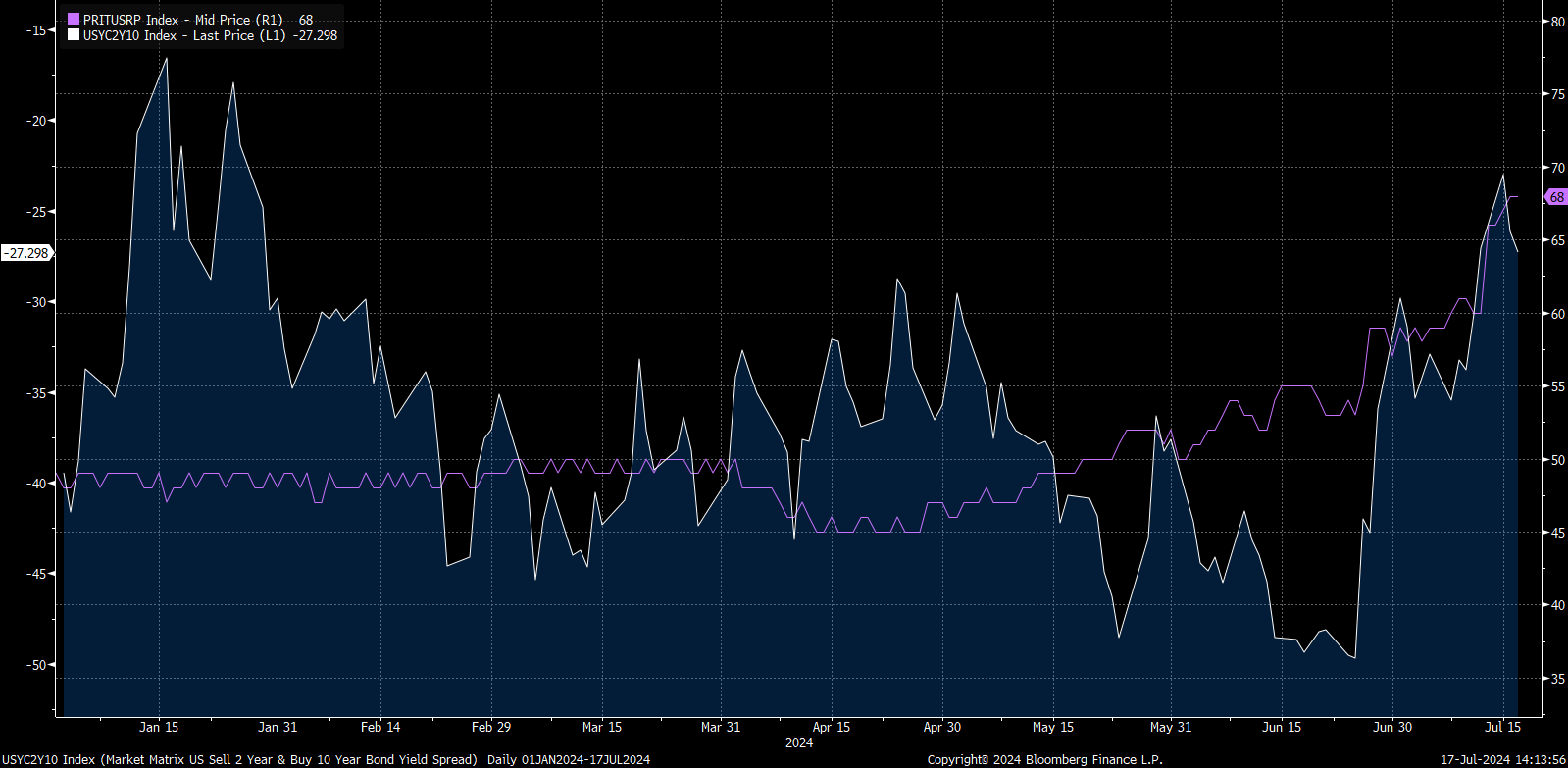Viewport: 1568px width, 768px height.
Task: Click the 80 right axis label
Action: pyautogui.click(x=1558, y=22)
